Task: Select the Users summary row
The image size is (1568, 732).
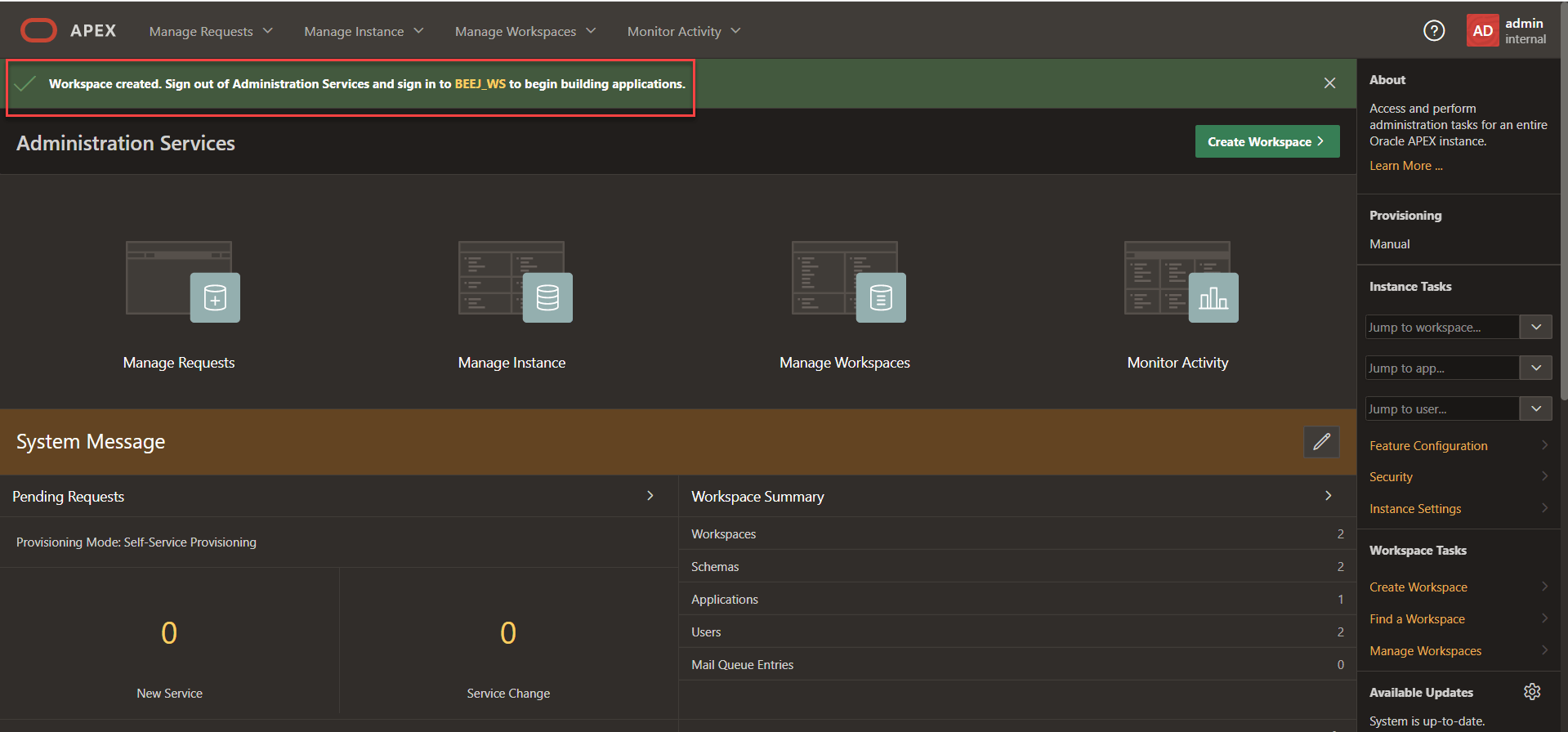Action: [1017, 632]
